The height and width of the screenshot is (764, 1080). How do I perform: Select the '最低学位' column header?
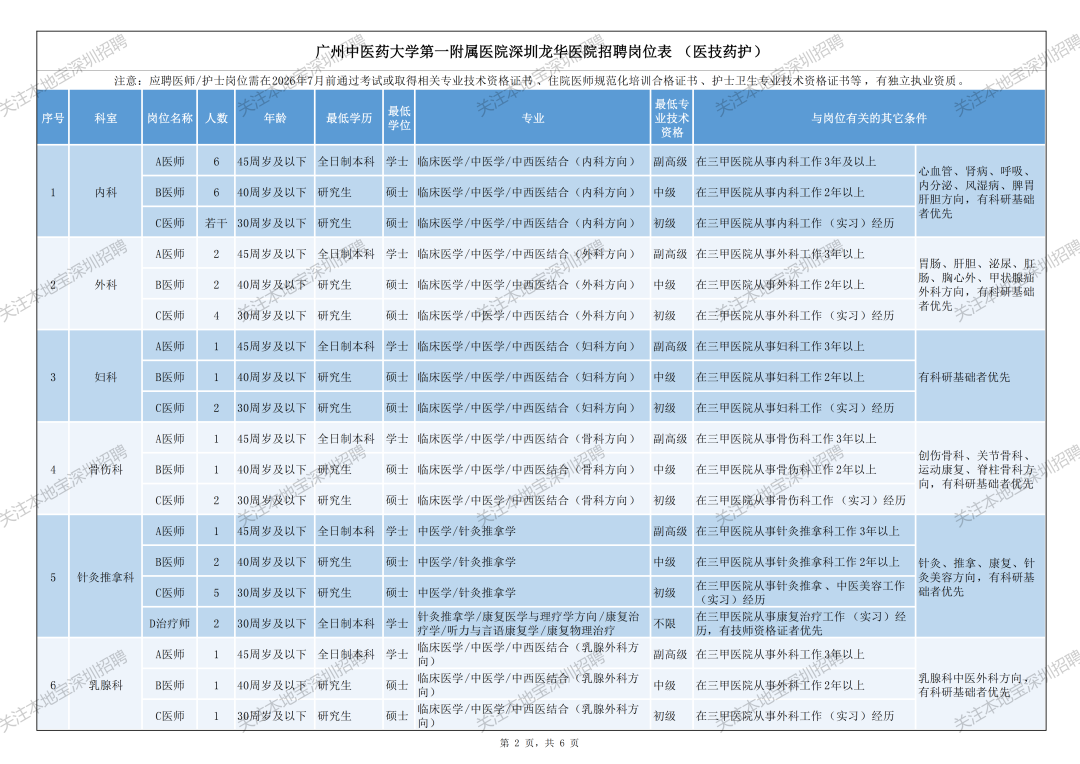coord(399,118)
